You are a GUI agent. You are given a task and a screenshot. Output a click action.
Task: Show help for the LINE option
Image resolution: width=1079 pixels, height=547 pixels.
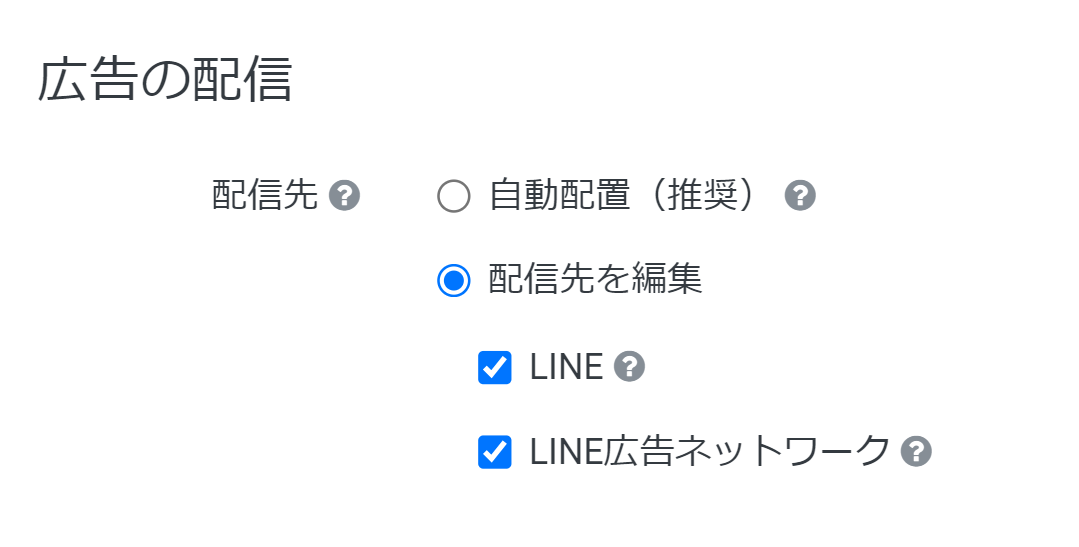(629, 368)
